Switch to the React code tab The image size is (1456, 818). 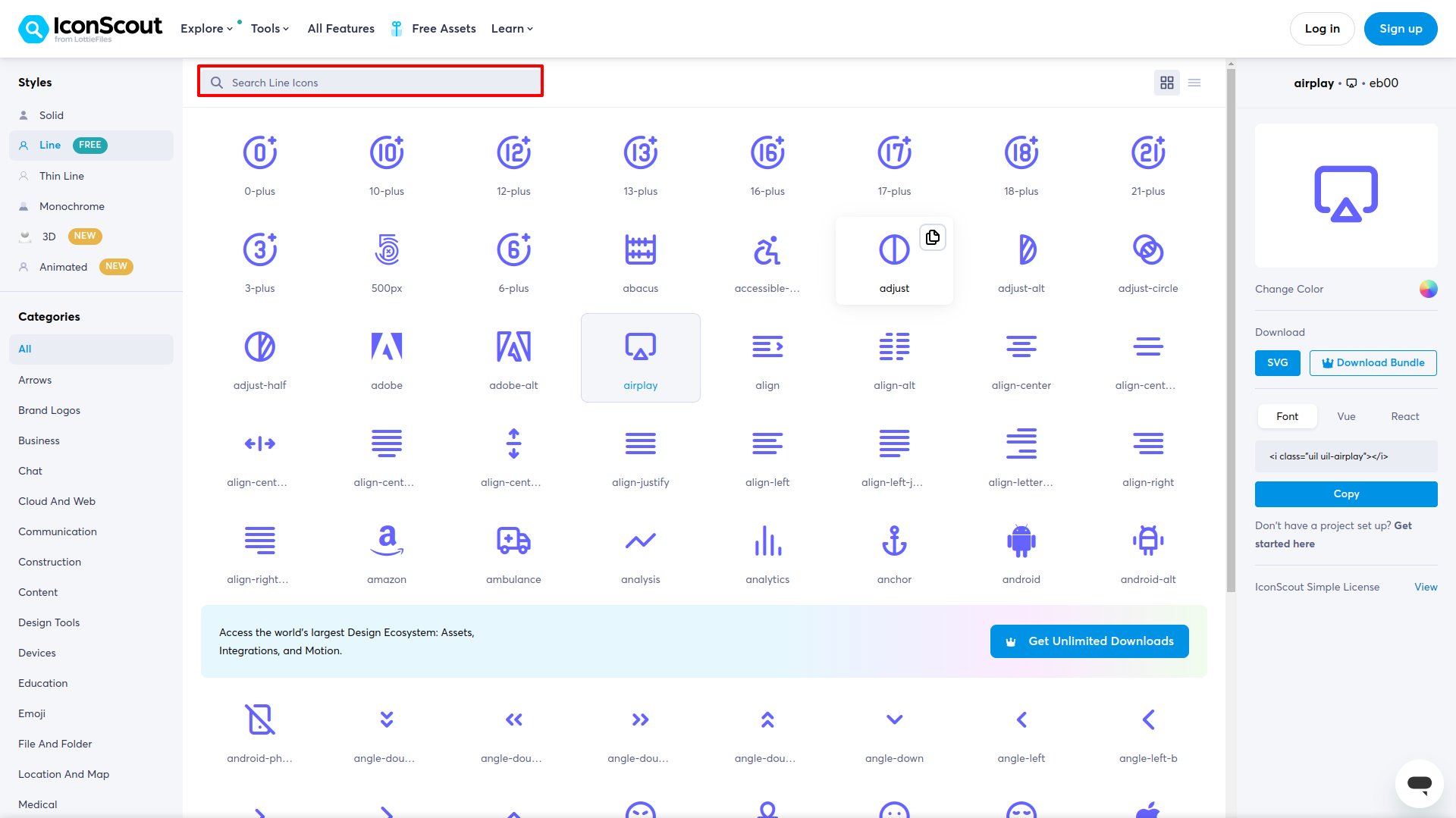[x=1404, y=416]
